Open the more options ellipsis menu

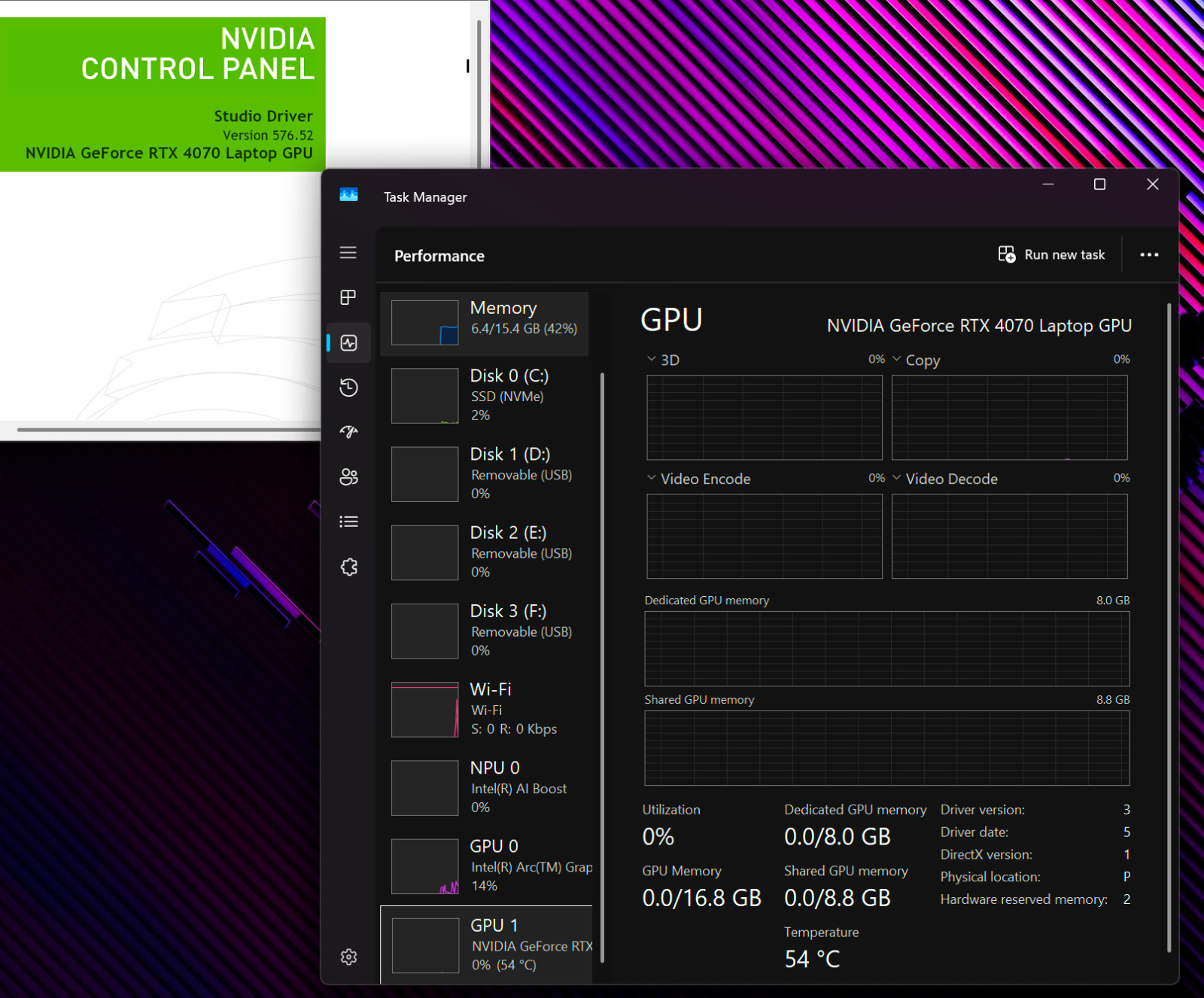coord(1149,254)
